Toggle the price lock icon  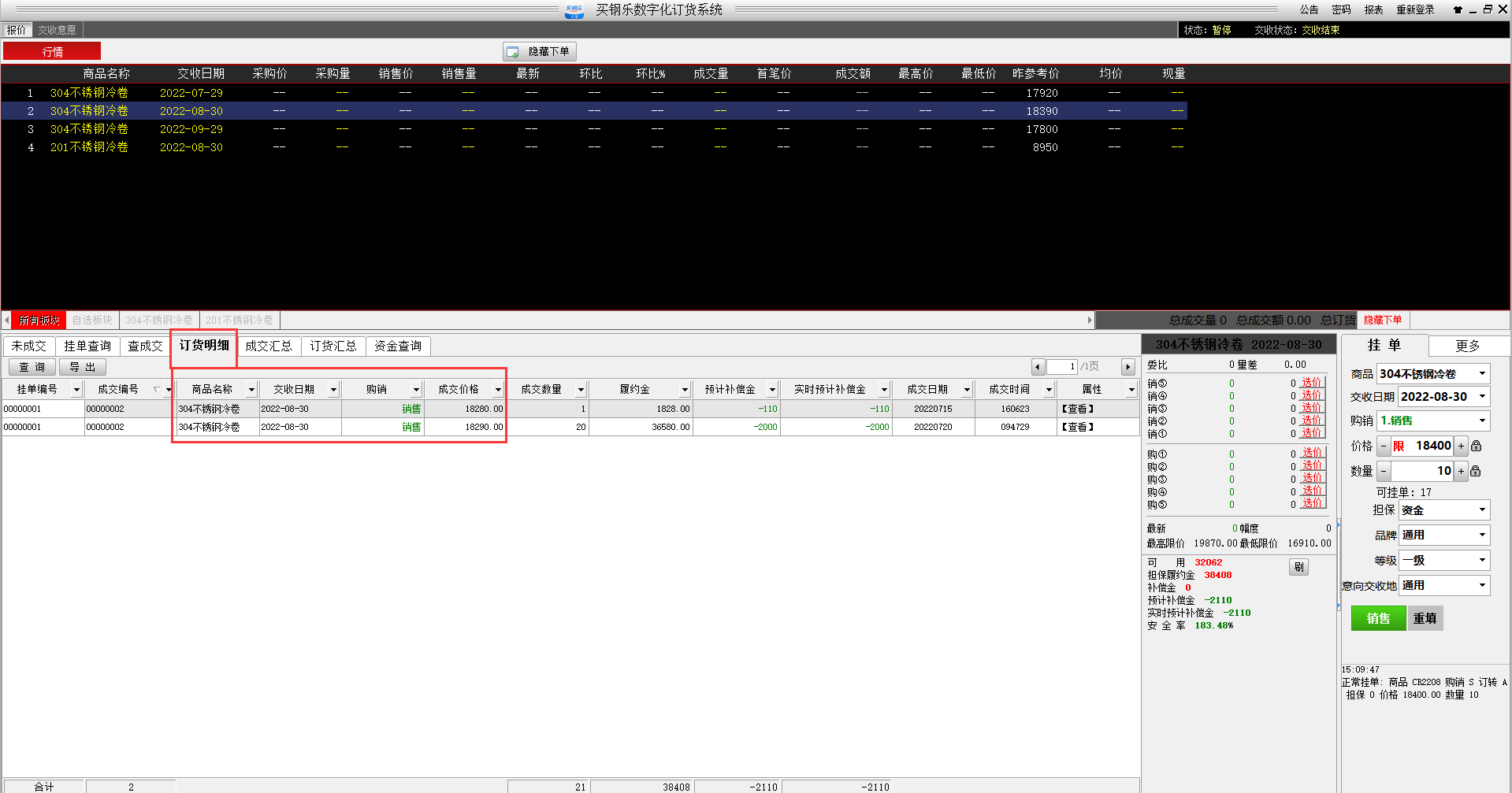click(1477, 447)
